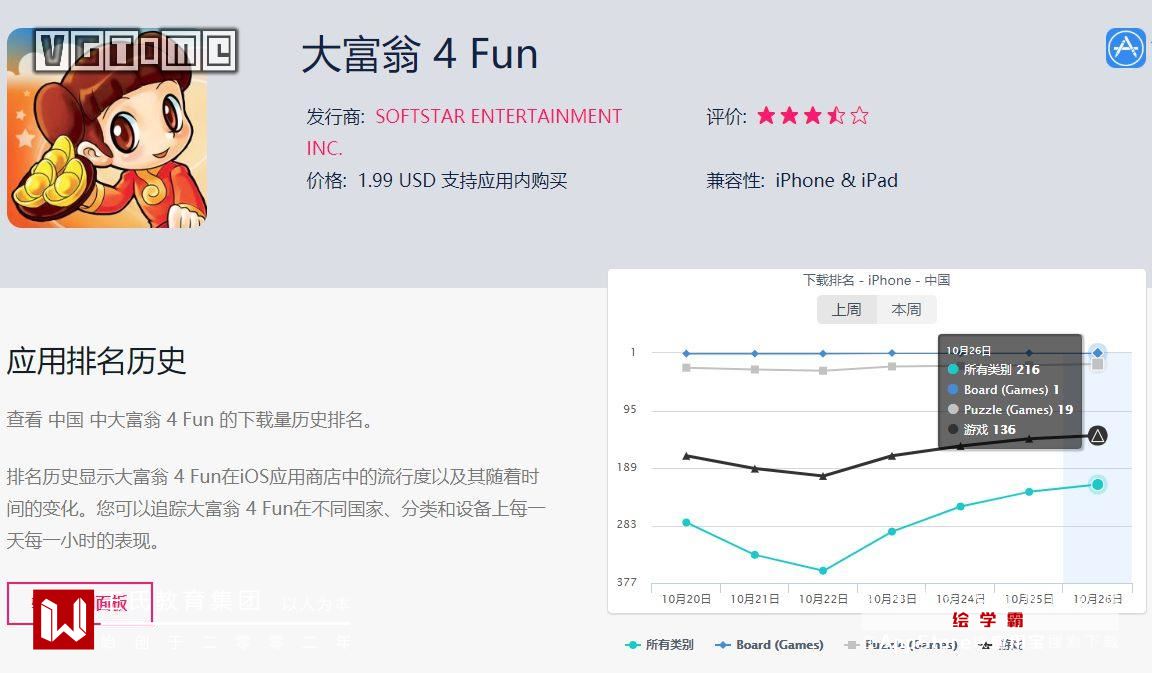Select teal 所有类别 point on 10月22日
This screenshot has height=673, width=1152.
(823, 570)
